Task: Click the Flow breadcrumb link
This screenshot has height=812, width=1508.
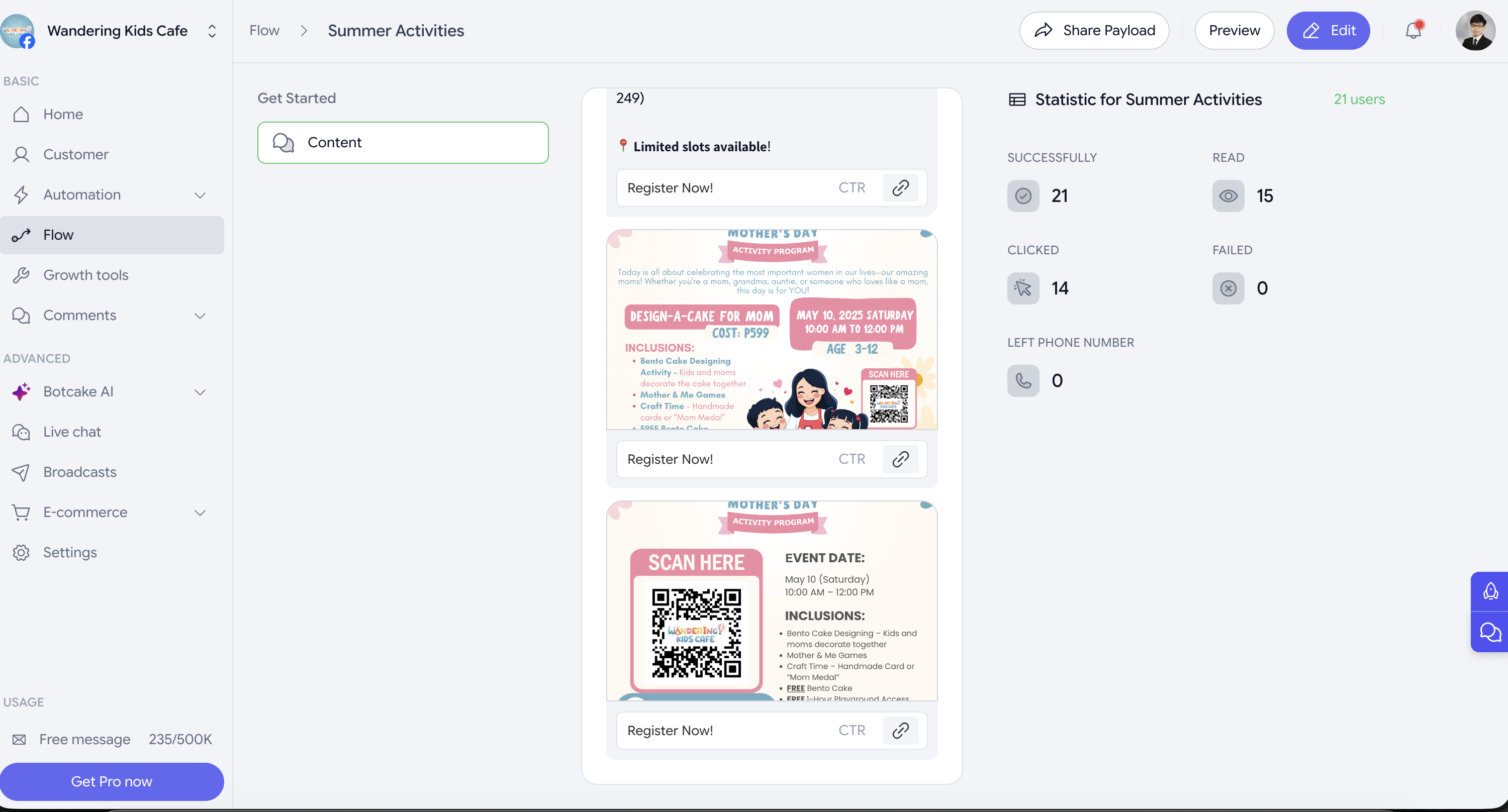Action: (264, 30)
